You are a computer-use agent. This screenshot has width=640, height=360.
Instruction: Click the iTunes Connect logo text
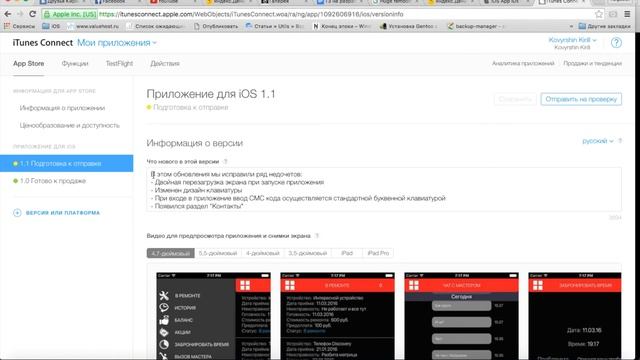click(x=42, y=43)
